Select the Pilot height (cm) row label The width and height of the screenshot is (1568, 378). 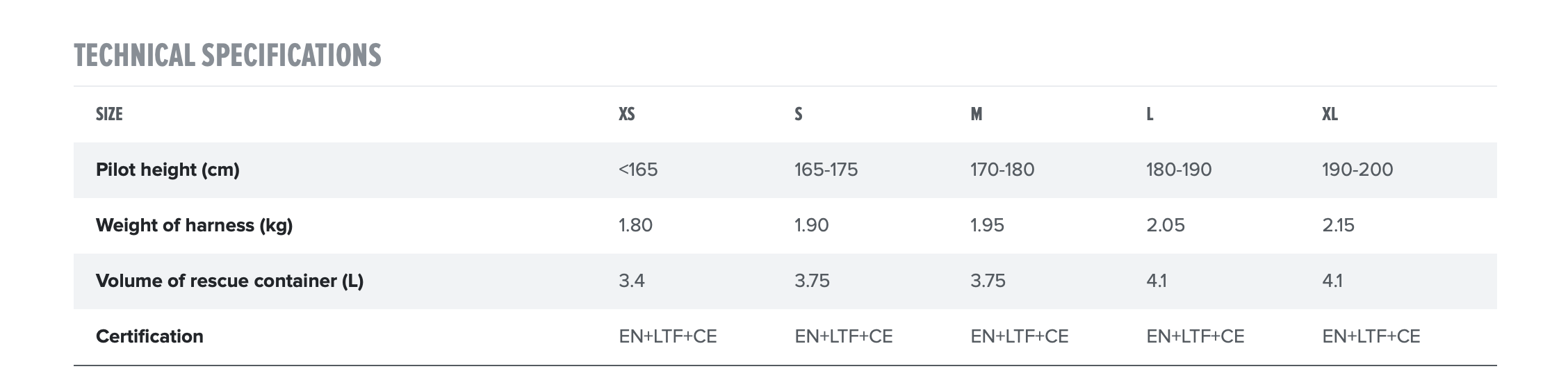tap(168, 170)
